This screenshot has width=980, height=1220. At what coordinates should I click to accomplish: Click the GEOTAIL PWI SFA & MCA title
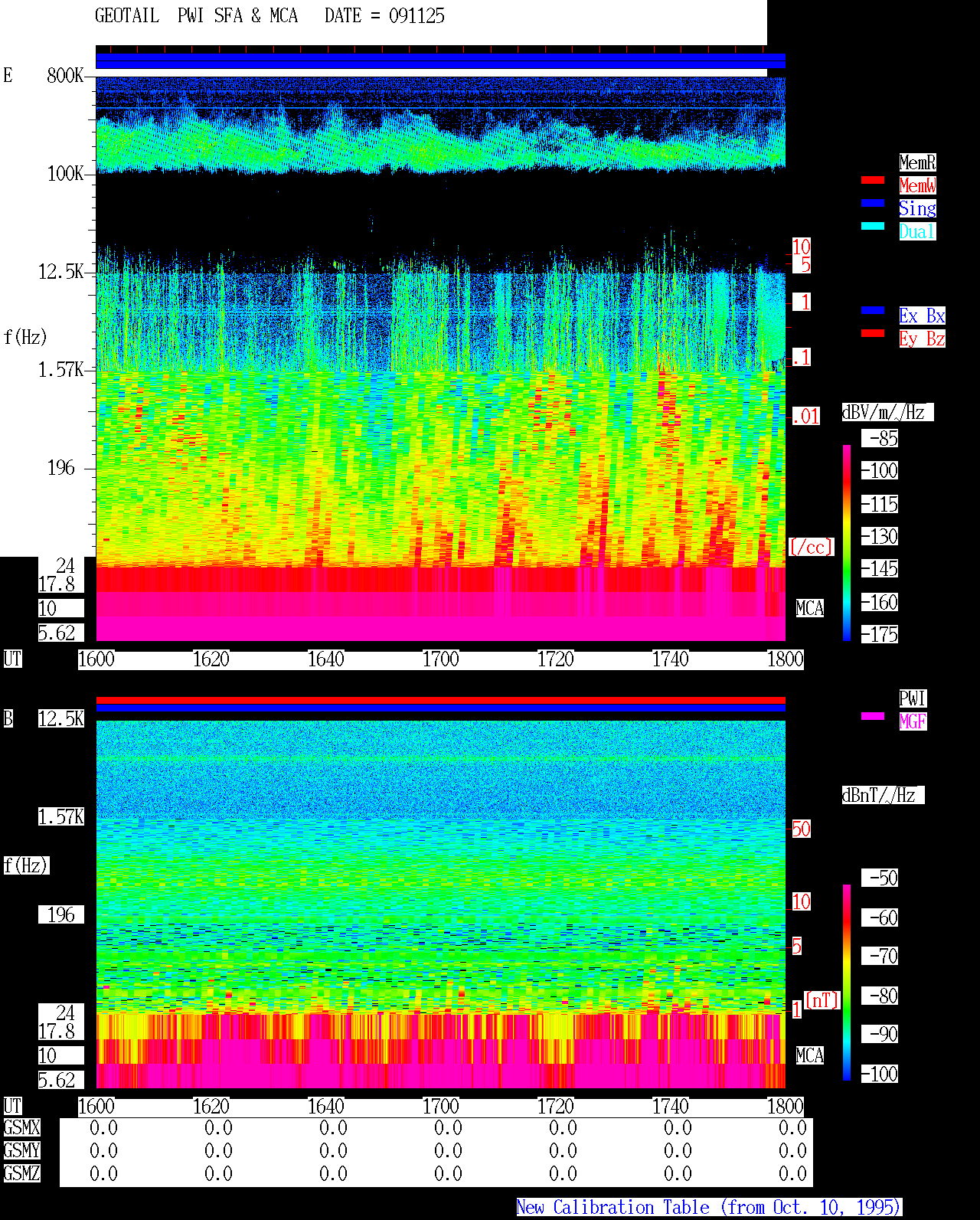(196, 16)
